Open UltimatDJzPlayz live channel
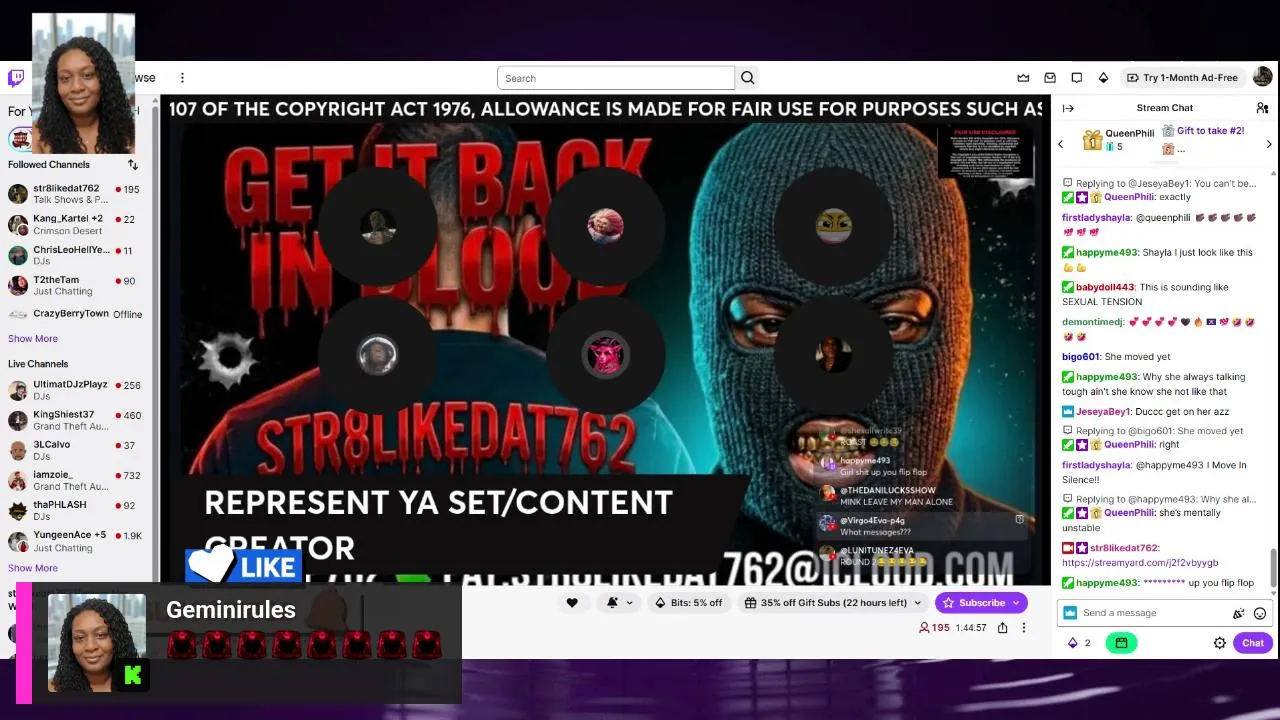Viewport: 1280px width, 720px height. point(76,390)
